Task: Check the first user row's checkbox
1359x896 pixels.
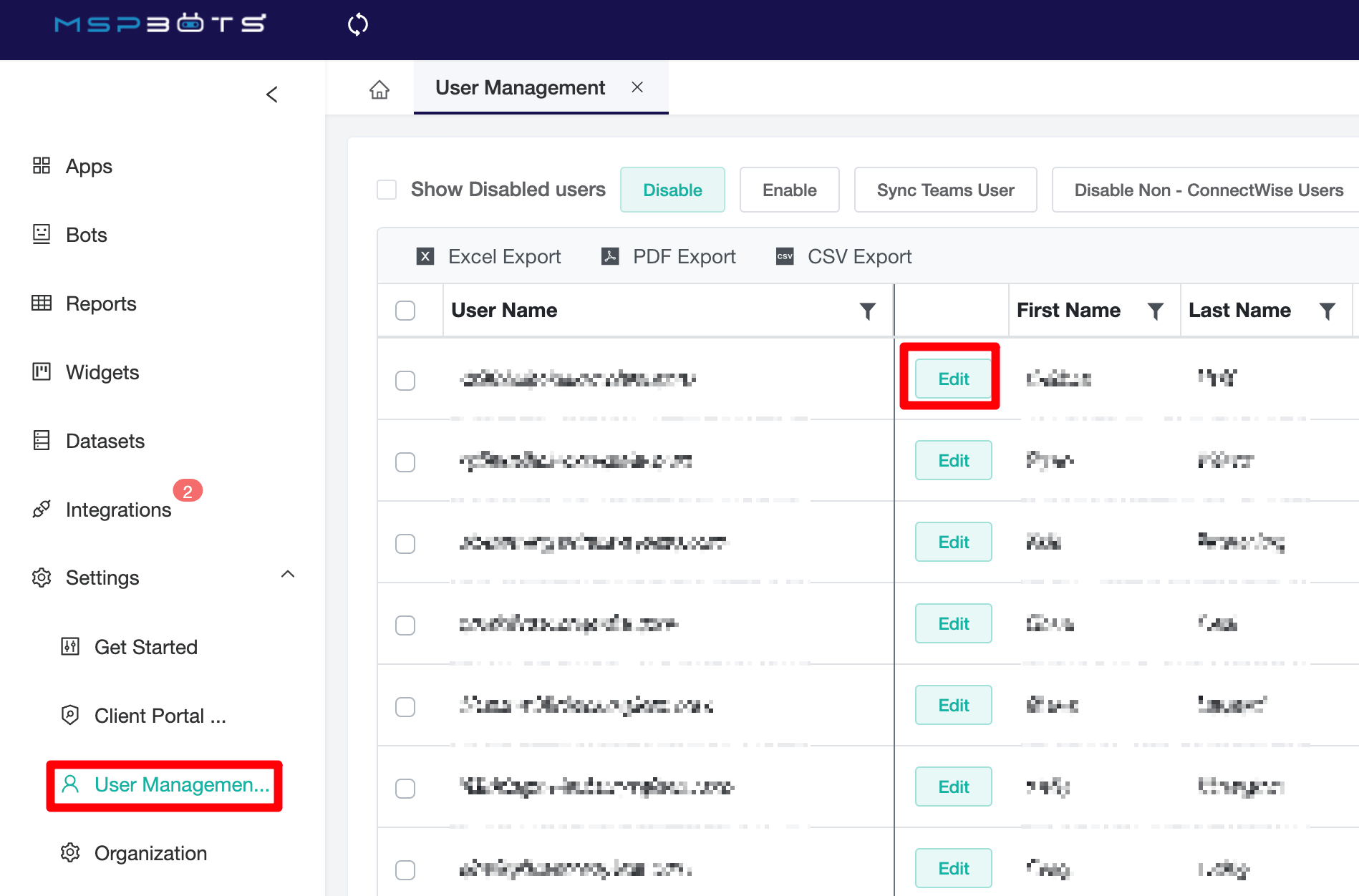Action: click(405, 380)
